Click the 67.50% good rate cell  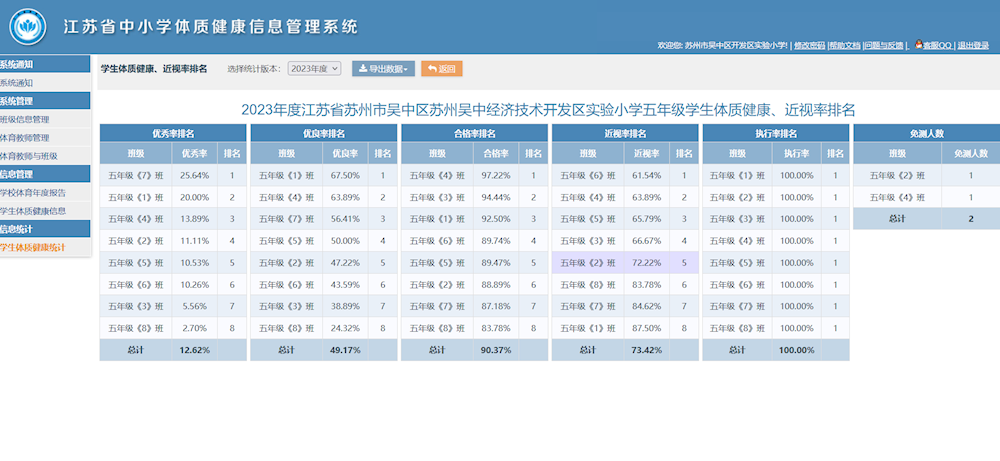tap(345, 175)
